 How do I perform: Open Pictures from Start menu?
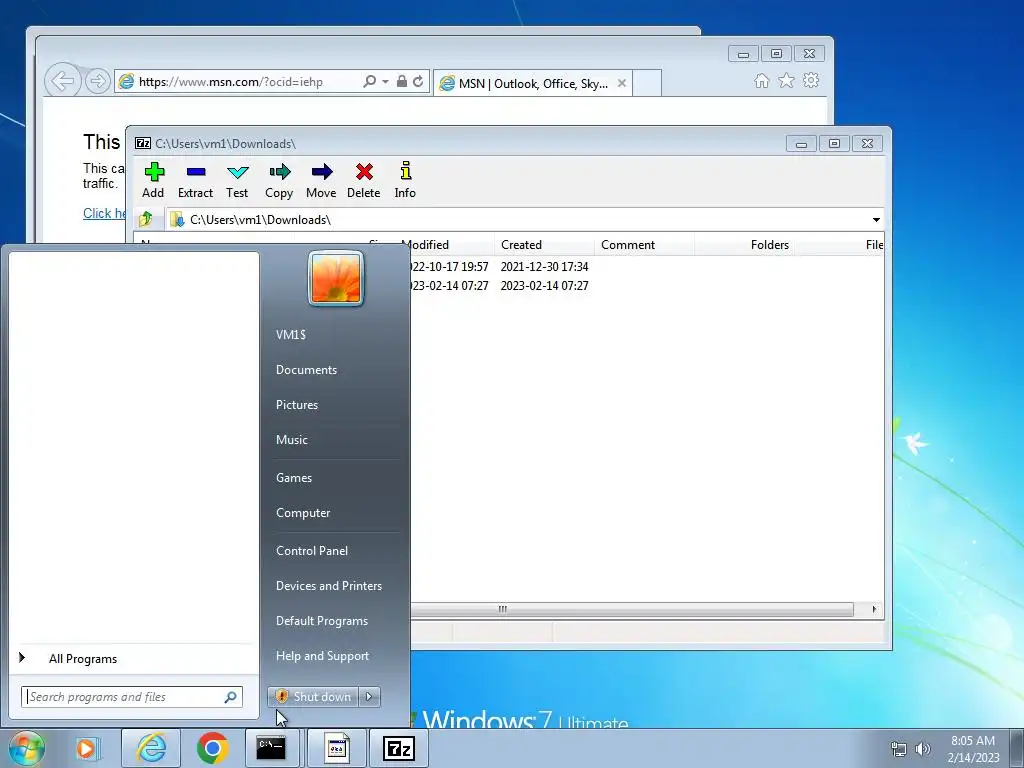(297, 405)
